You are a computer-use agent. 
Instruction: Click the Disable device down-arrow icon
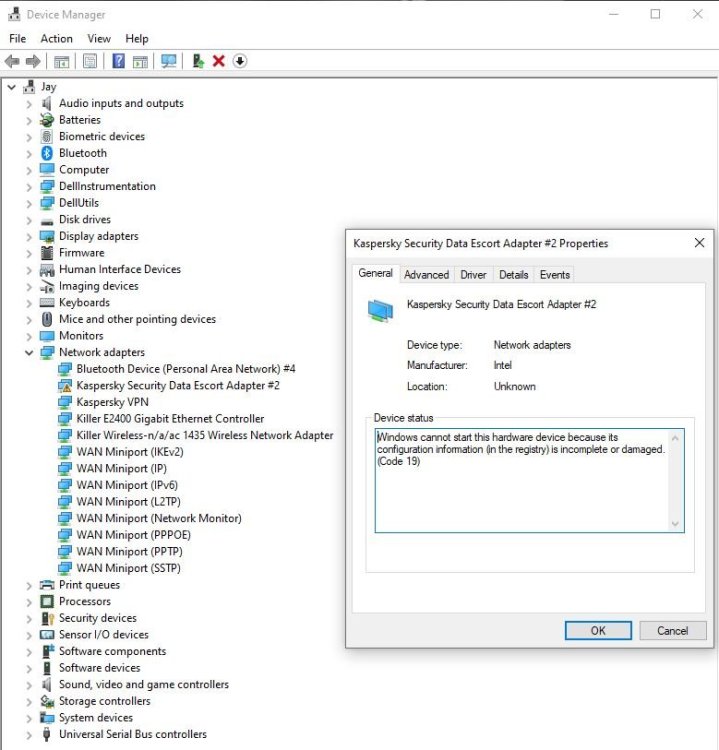(x=240, y=61)
